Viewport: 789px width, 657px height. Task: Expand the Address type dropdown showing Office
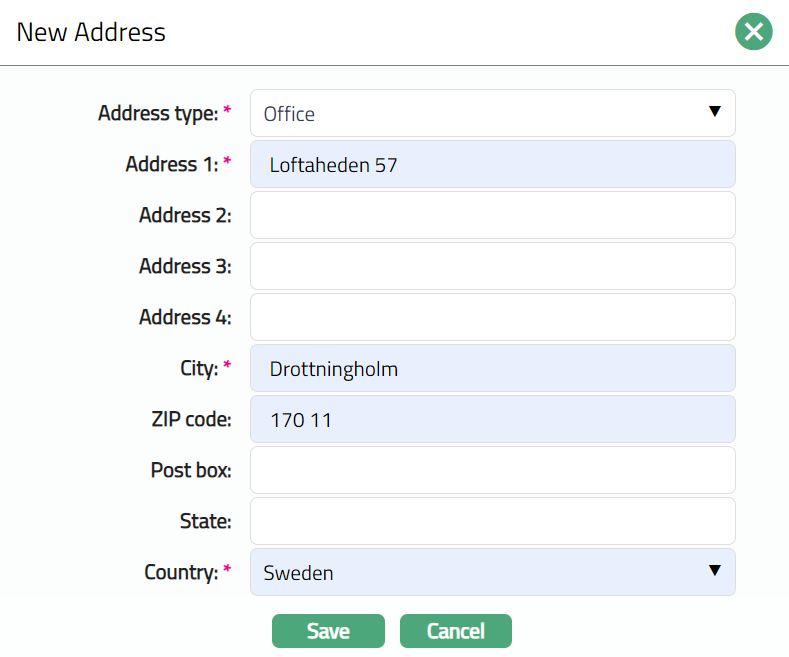point(492,113)
